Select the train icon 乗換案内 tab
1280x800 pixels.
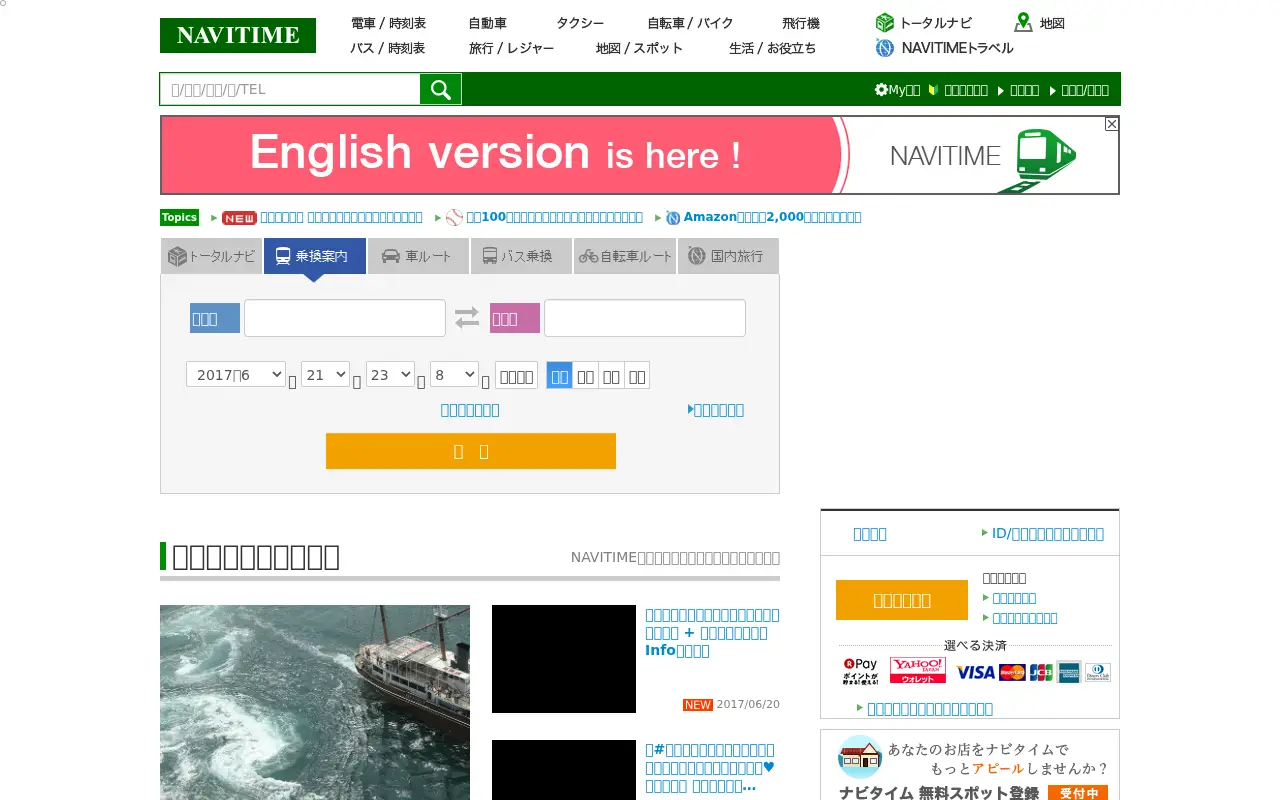tap(315, 256)
